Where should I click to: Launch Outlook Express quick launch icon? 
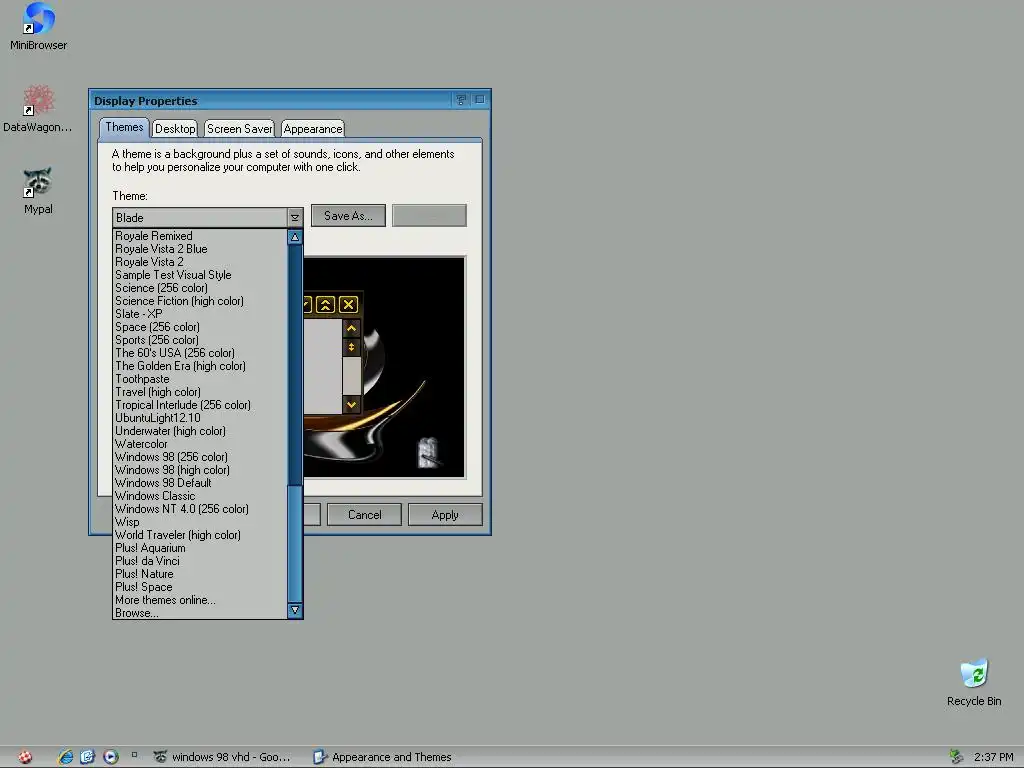coord(88,757)
